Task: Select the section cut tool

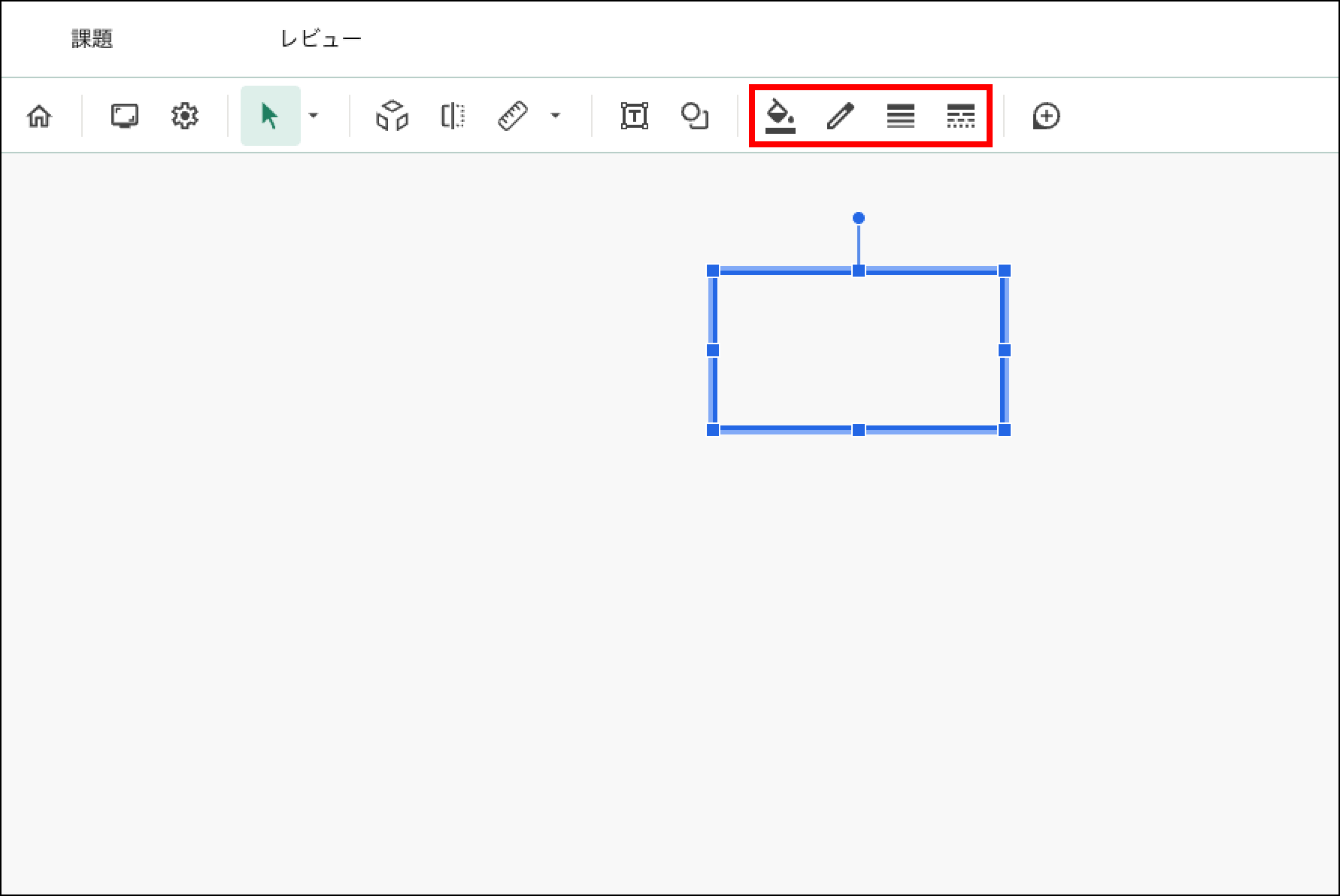Action: pos(453,117)
